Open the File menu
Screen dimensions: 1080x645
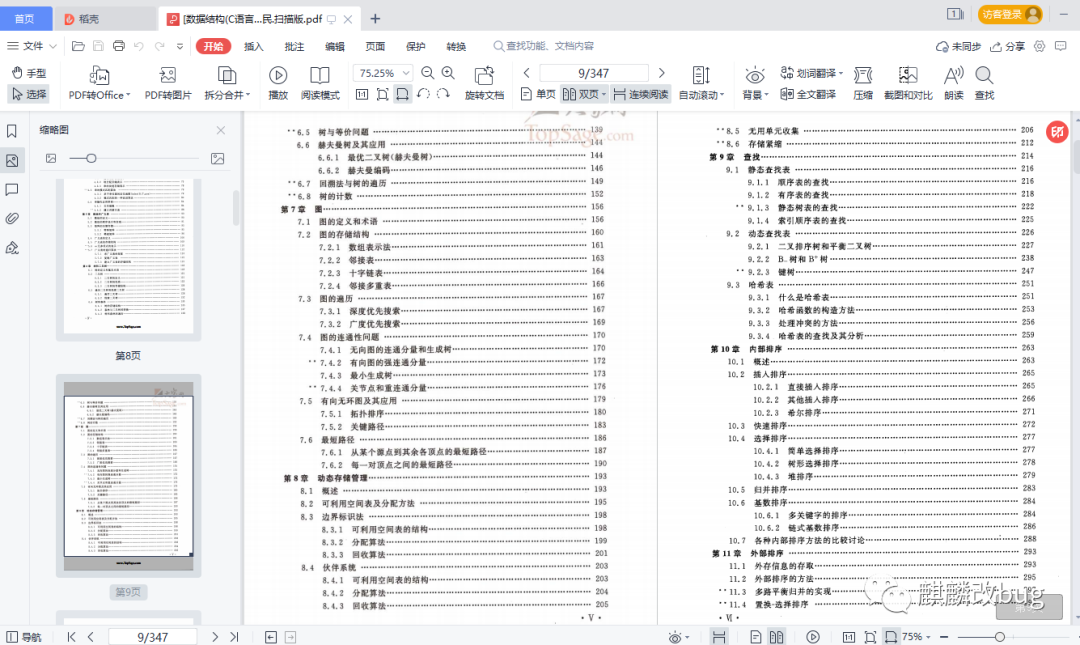click(32, 46)
